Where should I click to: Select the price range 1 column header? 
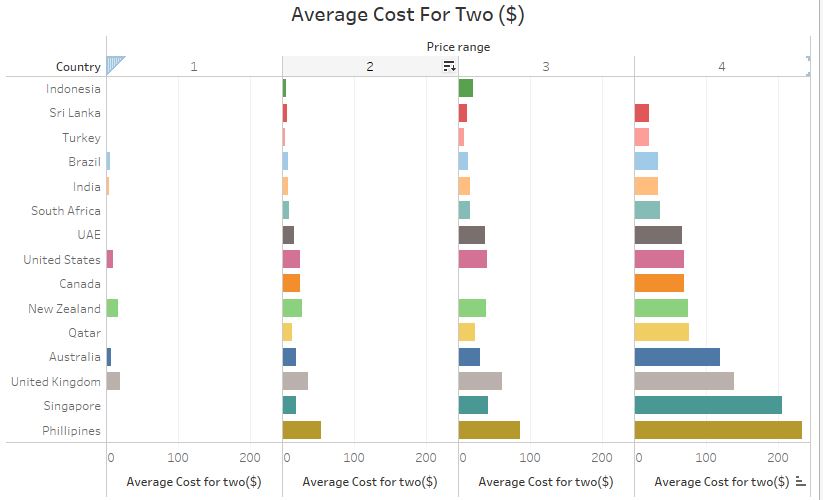point(194,67)
